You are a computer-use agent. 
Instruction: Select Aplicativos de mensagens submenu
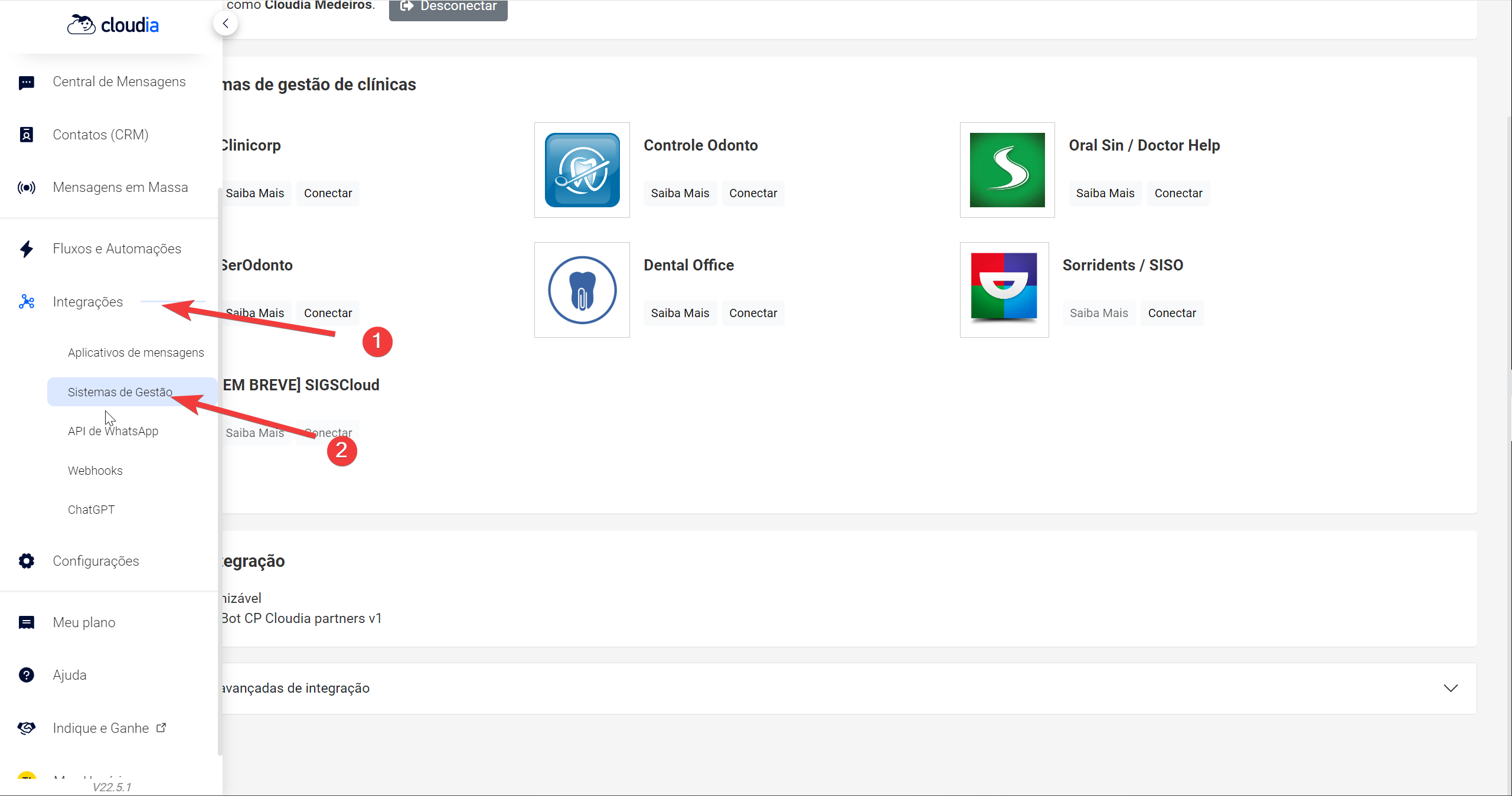pos(136,353)
